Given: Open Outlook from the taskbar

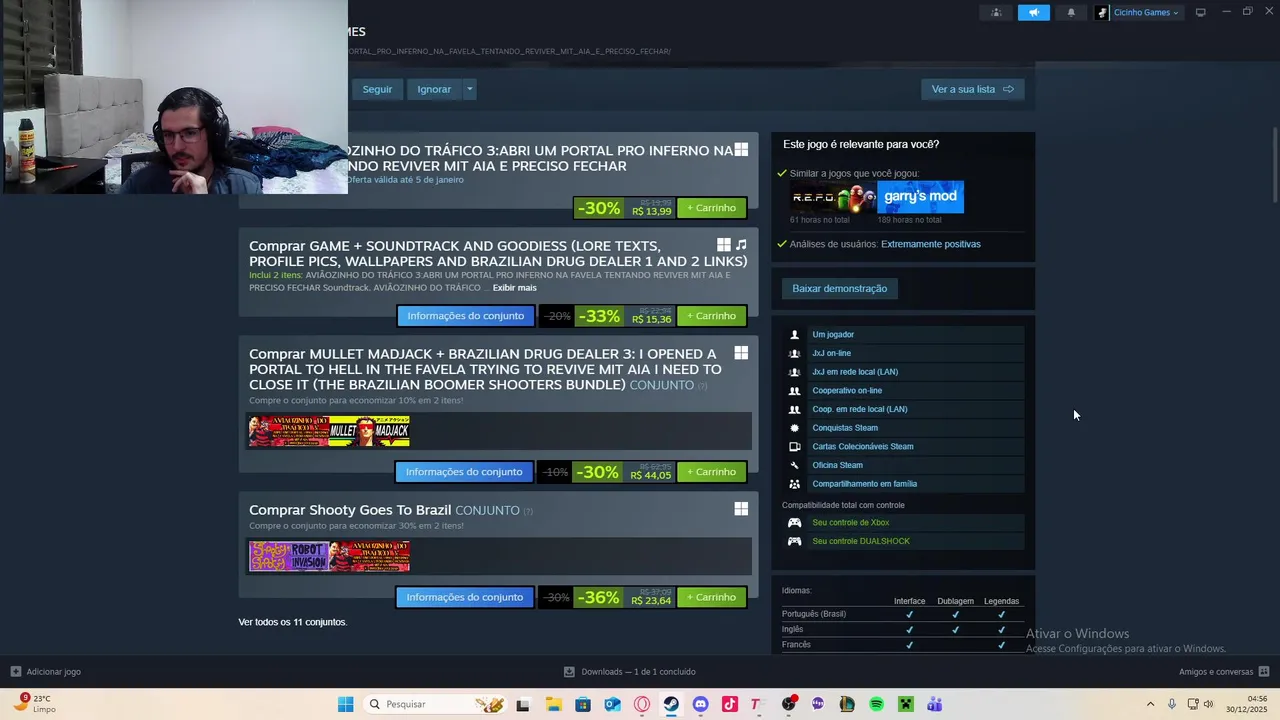Looking at the screenshot, I should pyautogui.click(x=612, y=704).
